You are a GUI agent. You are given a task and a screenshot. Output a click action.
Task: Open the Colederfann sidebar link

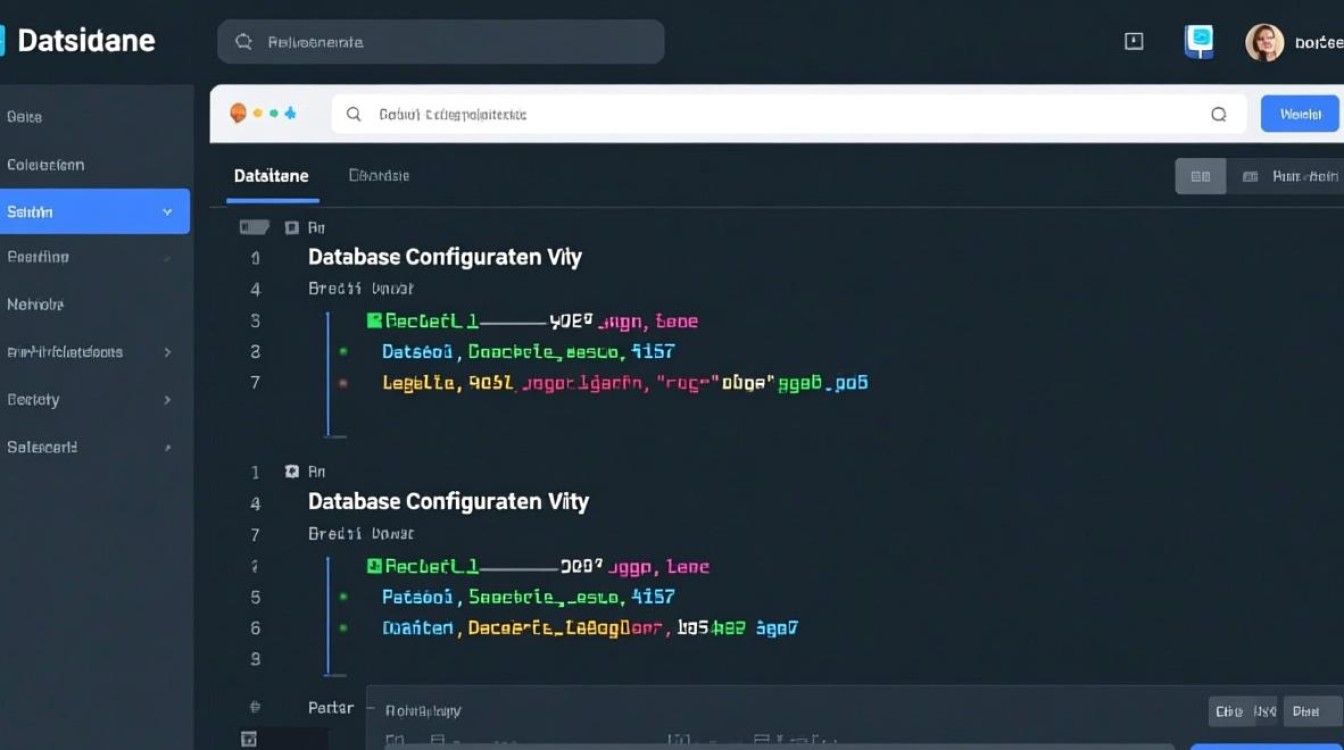[x=46, y=165]
